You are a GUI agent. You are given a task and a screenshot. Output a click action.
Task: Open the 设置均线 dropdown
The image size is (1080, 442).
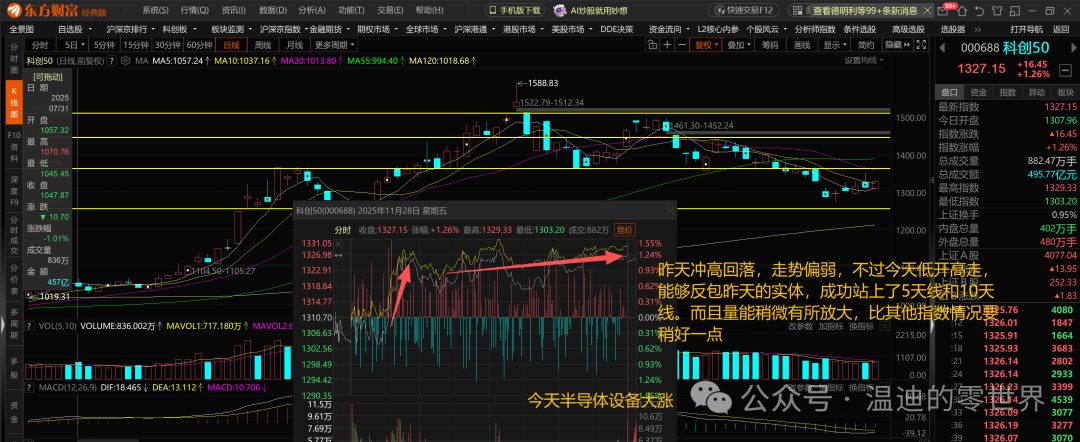(864, 60)
